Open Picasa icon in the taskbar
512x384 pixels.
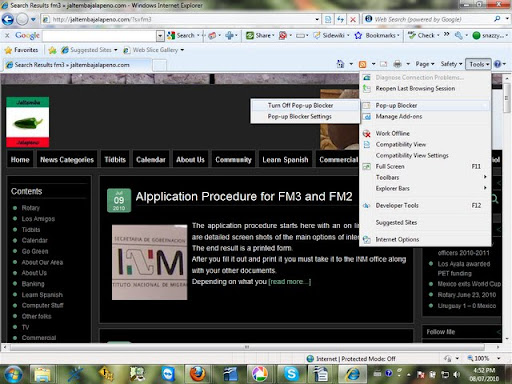click(260, 374)
